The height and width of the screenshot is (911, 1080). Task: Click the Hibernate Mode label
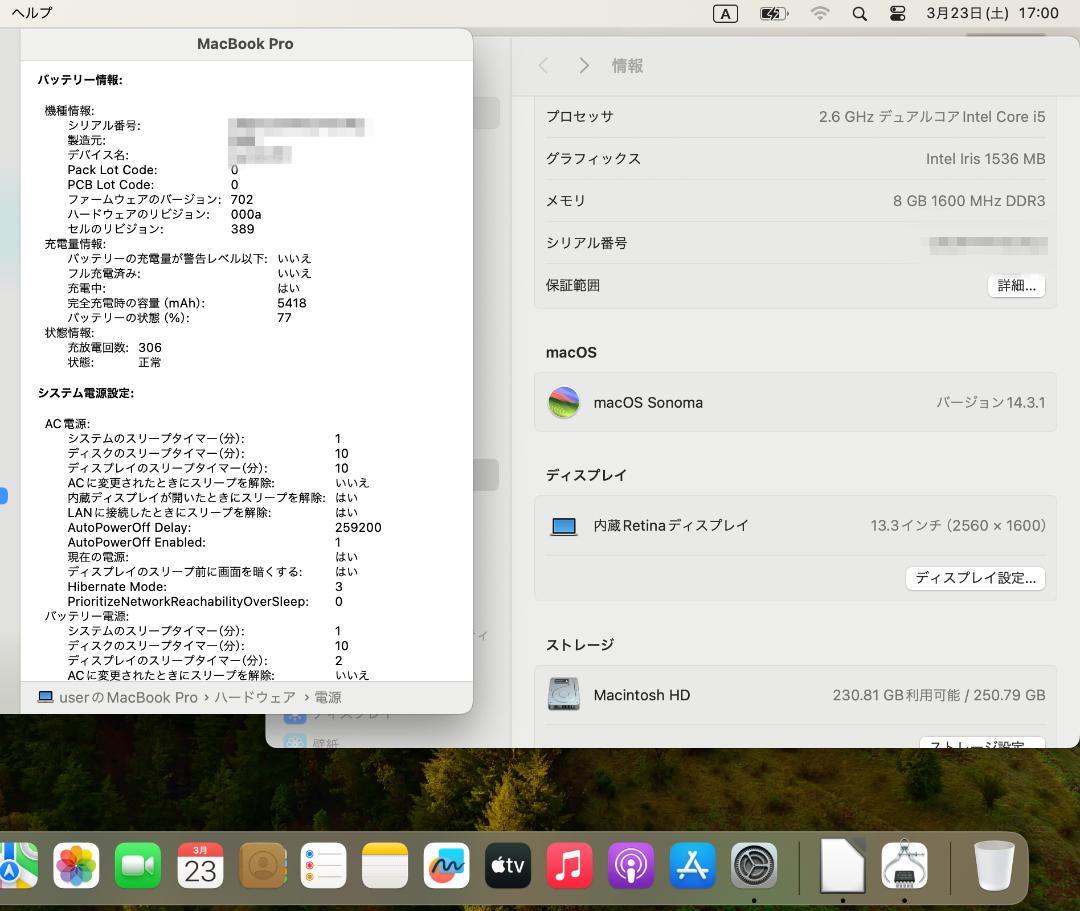pyautogui.click(x=117, y=587)
